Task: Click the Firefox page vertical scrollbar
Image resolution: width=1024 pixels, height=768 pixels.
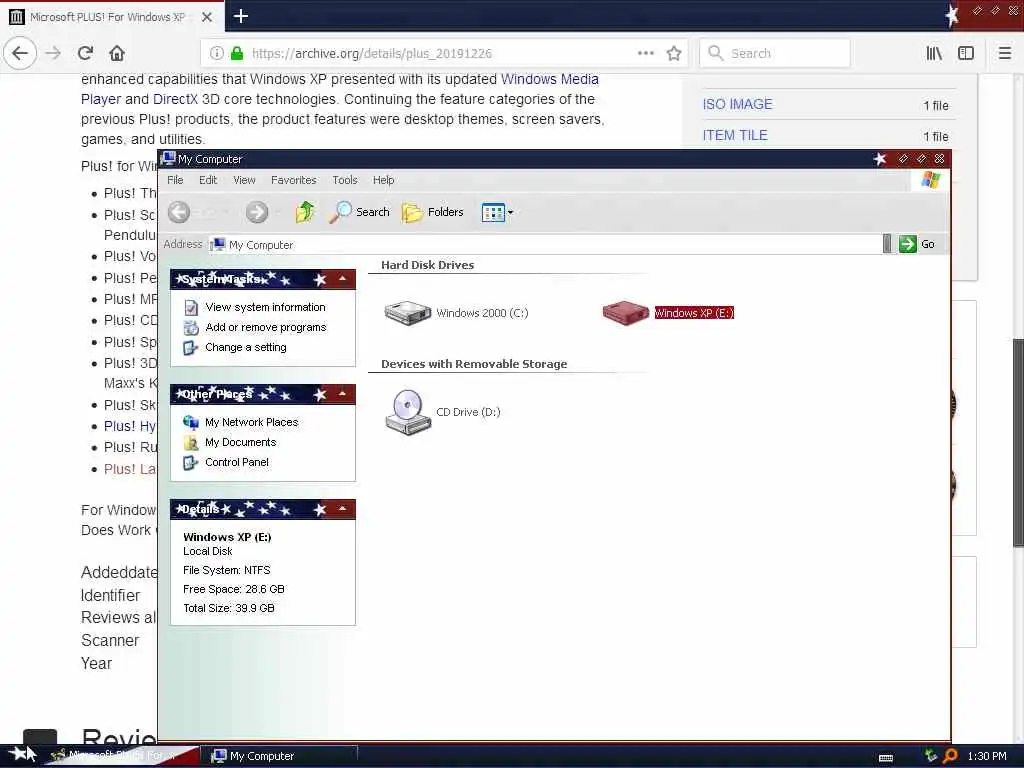Action: (1018, 443)
